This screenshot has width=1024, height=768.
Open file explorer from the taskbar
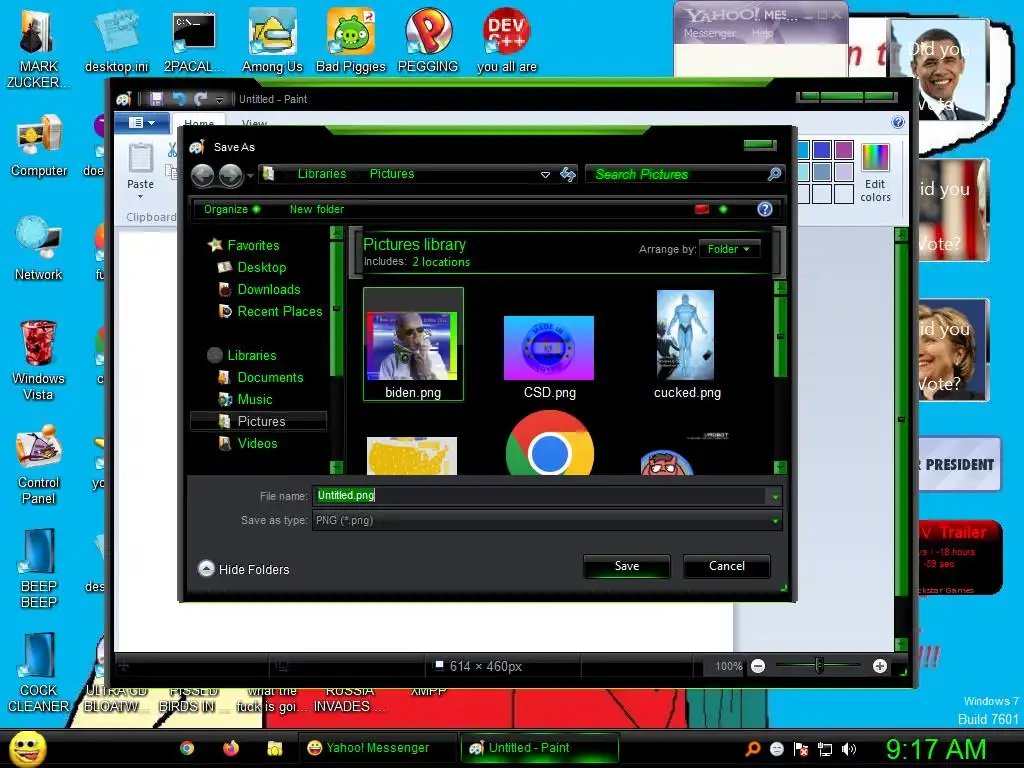click(274, 748)
